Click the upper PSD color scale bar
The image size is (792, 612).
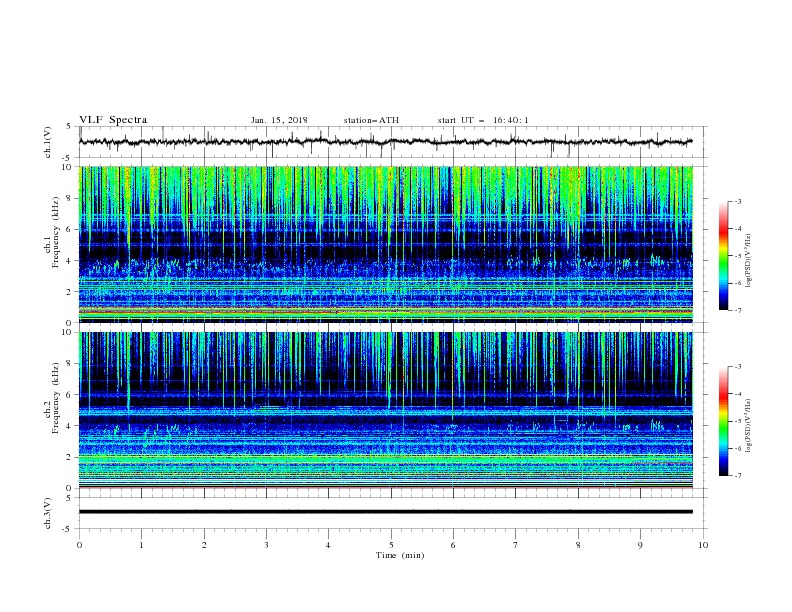pyautogui.click(x=724, y=256)
